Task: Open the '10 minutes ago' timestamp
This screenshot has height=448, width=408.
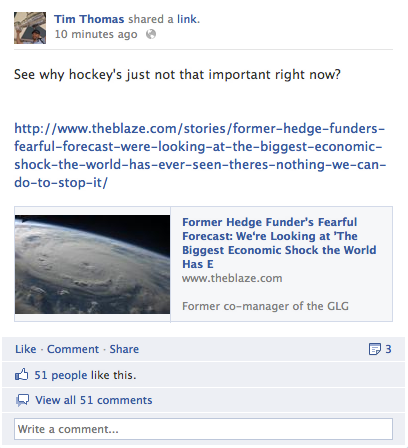Action: pyautogui.click(x=96, y=34)
